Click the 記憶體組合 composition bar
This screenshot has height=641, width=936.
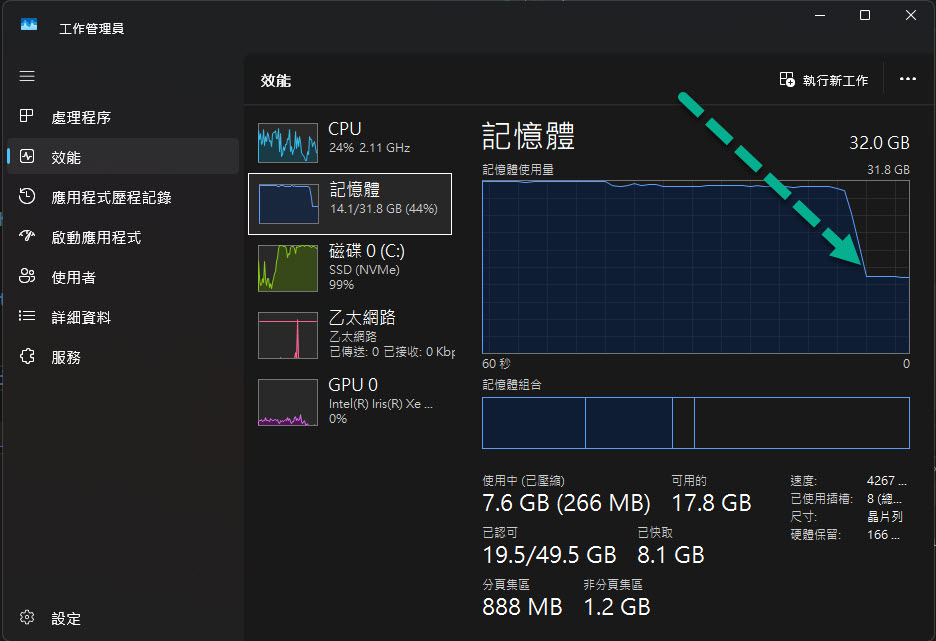click(x=696, y=422)
